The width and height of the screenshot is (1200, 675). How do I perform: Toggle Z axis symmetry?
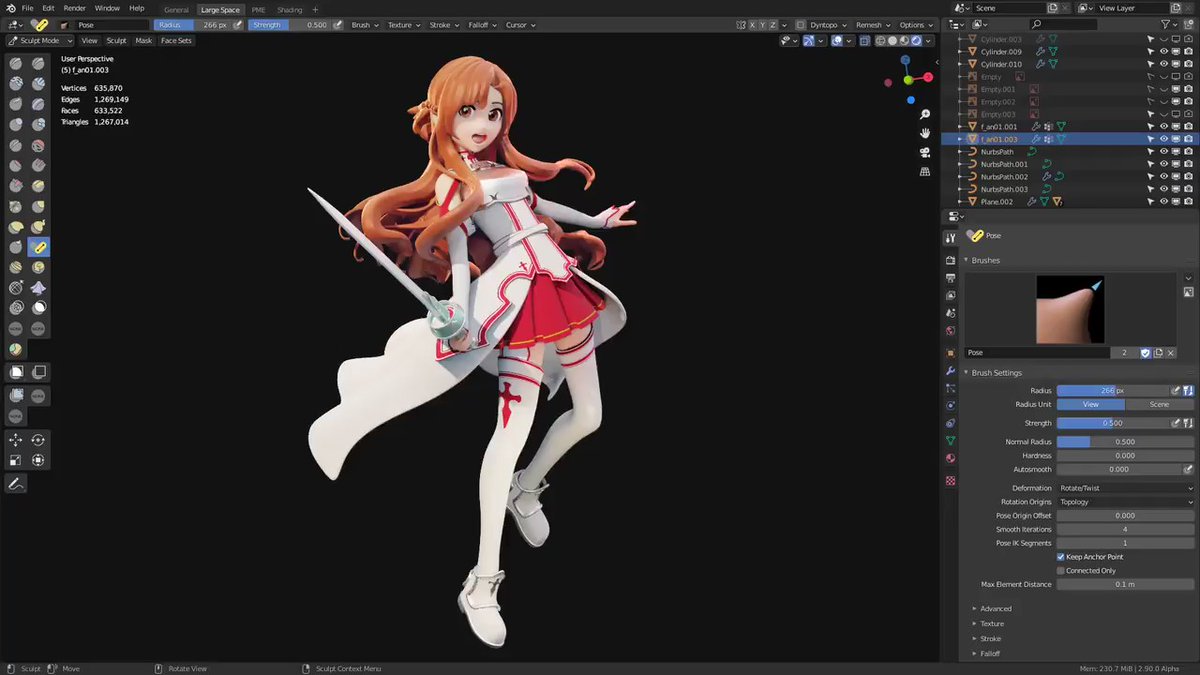click(x=773, y=25)
